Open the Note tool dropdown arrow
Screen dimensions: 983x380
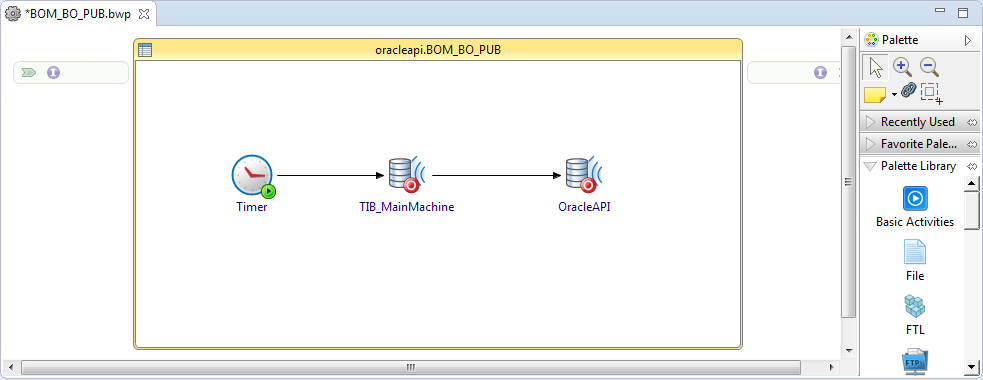894,95
